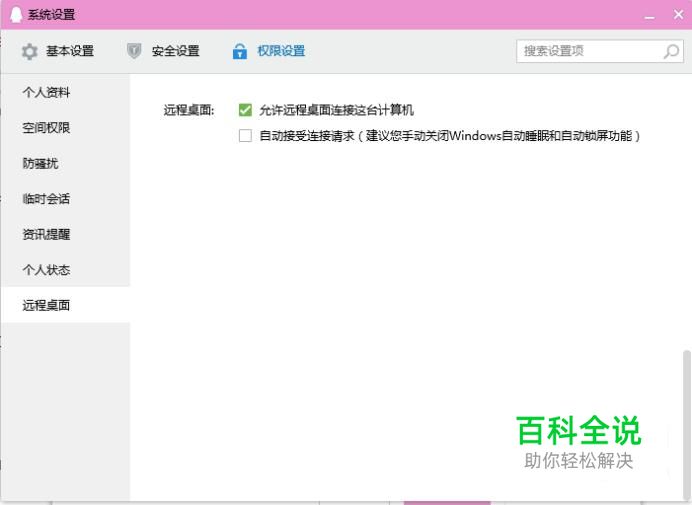This screenshot has height=505, width=692.
Task: Choose 资讯提醒 sidebar item
Action: pyautogui.click(x=65, y=234)
